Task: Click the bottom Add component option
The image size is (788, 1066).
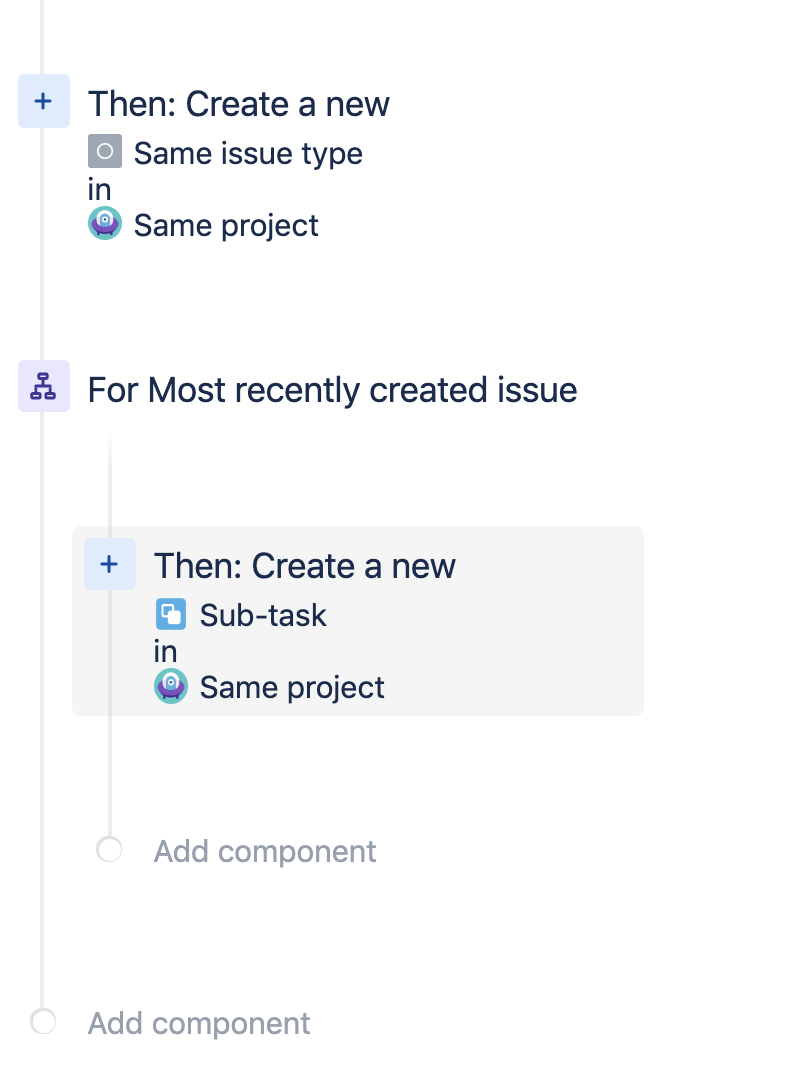Action: click(x=198, y=1022)
